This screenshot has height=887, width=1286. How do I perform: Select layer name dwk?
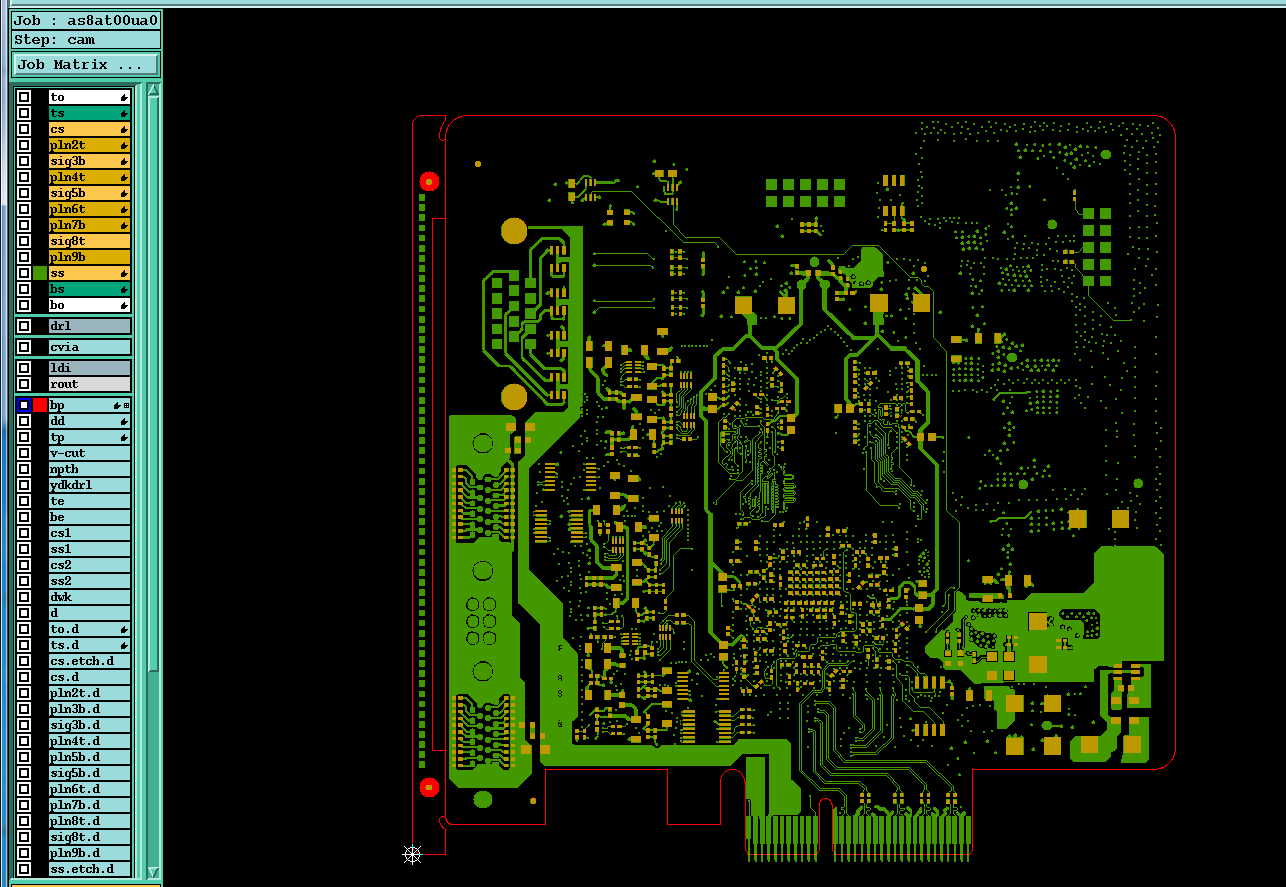90,597
